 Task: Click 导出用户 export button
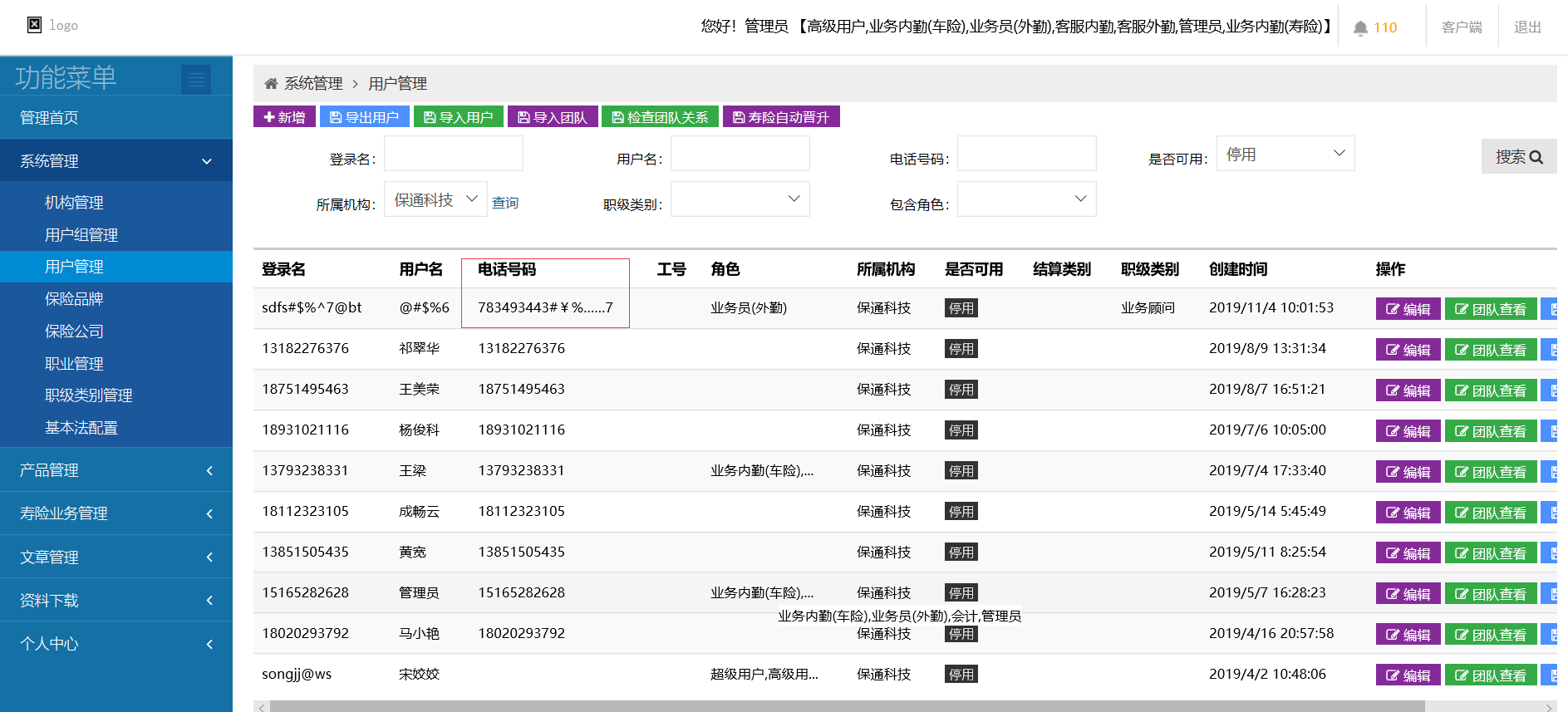364,117
